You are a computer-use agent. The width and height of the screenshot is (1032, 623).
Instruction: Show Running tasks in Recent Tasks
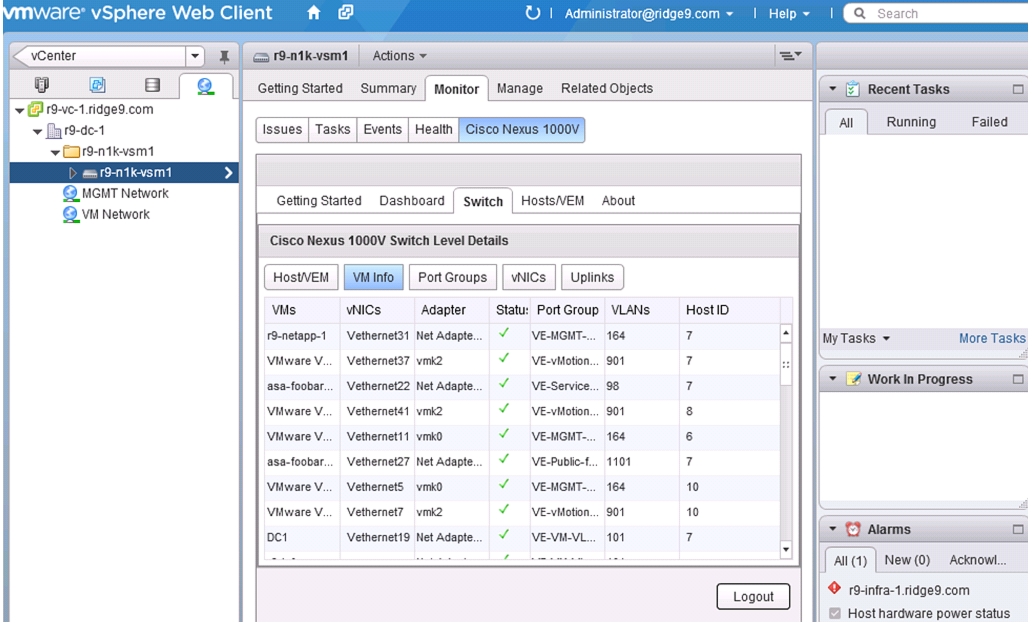click(911, 122)
